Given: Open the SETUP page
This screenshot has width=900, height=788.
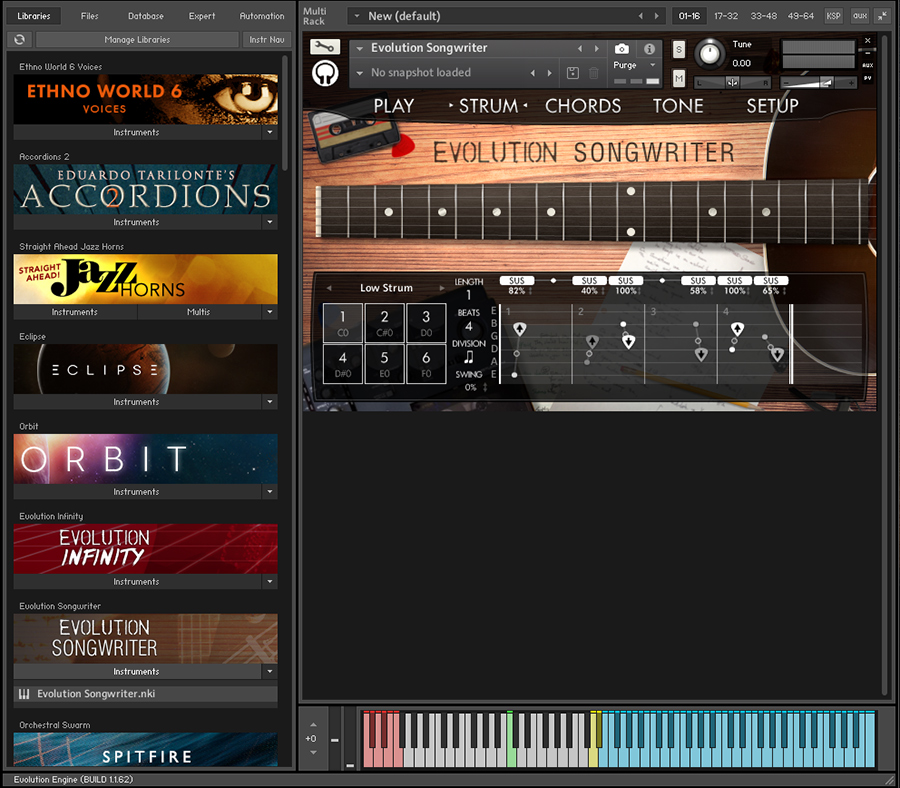Looking at the screenshot, I should (x=772, y=106).
